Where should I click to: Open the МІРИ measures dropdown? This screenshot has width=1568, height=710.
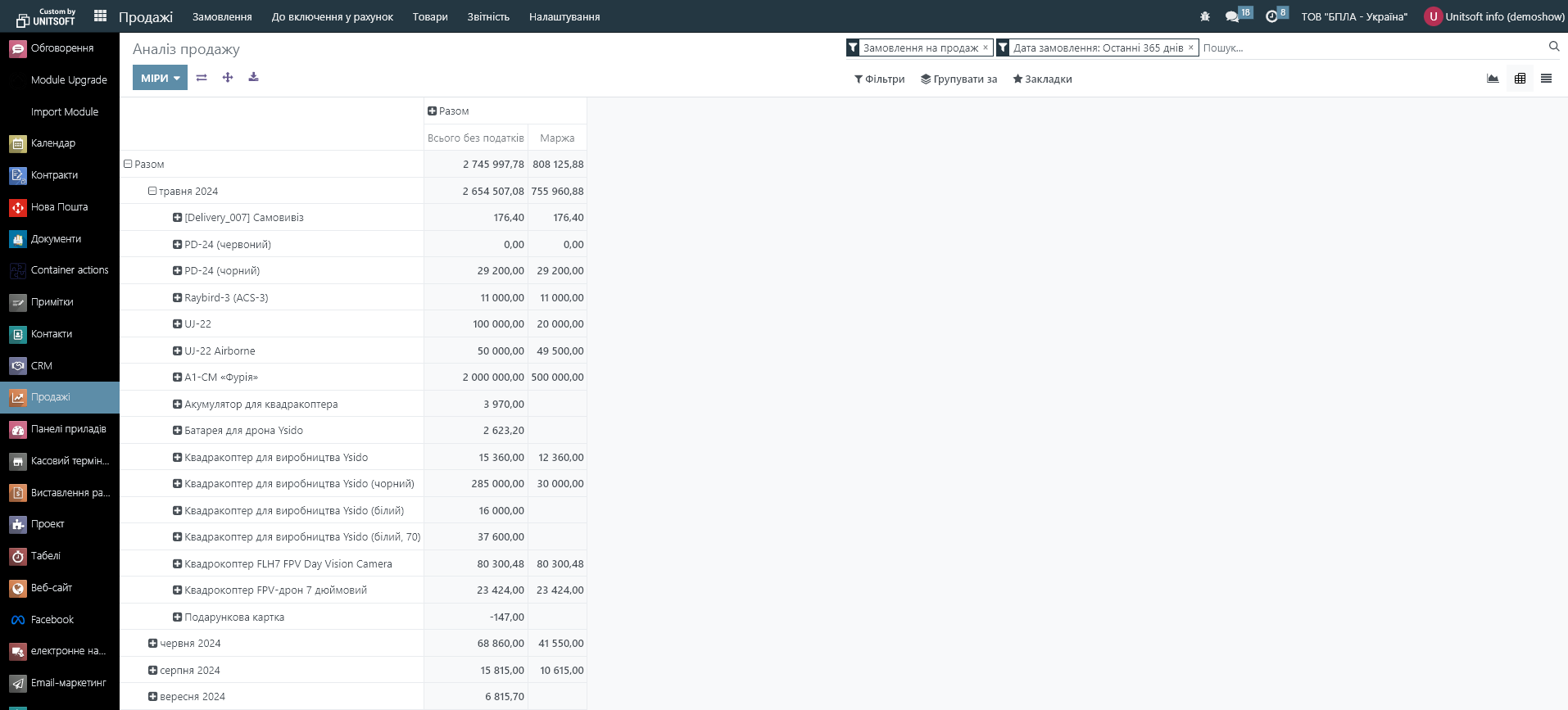[x=160, y=78]
